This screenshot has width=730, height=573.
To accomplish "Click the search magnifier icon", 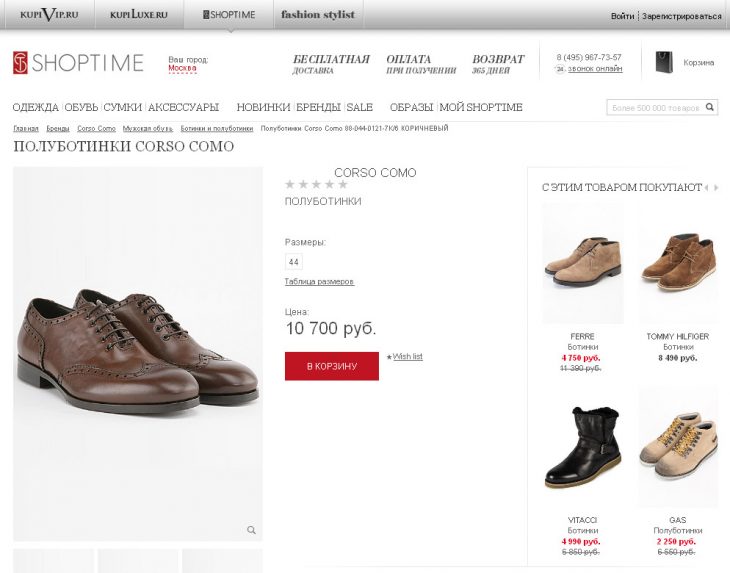I will point(710,107).
